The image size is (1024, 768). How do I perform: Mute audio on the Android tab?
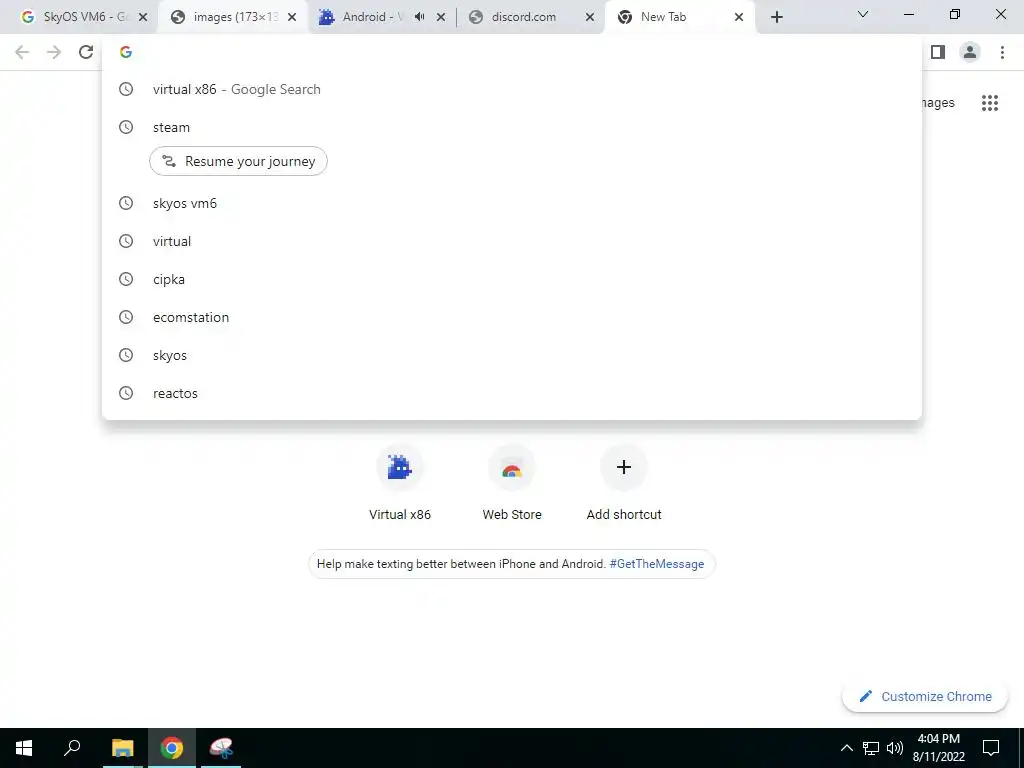419,17
